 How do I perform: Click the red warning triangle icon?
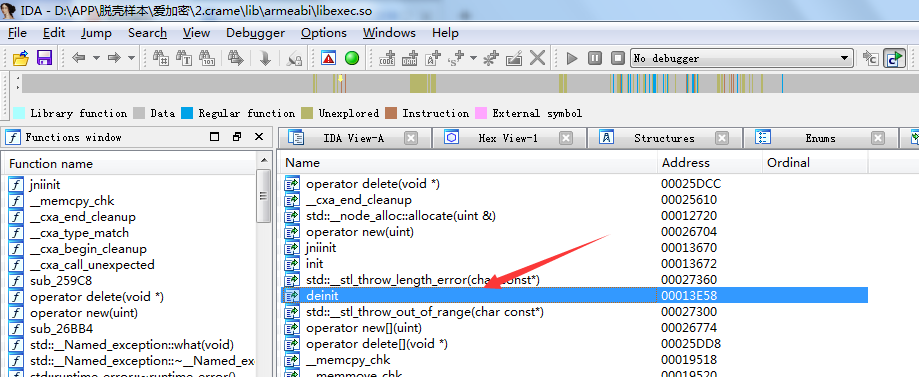pyautogui.click(x=328, y=58)
